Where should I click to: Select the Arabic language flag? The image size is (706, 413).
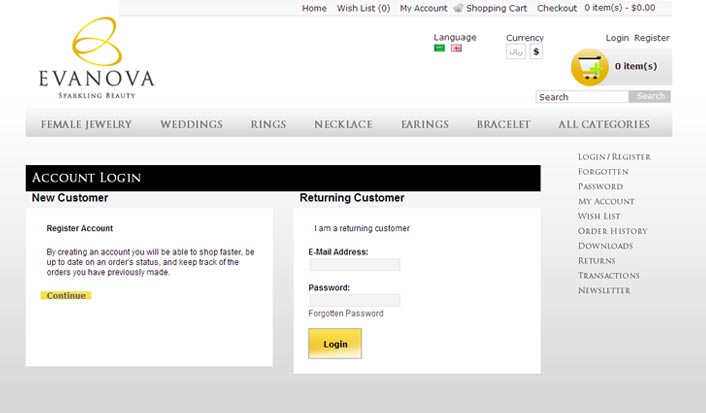tap(439, 48)
